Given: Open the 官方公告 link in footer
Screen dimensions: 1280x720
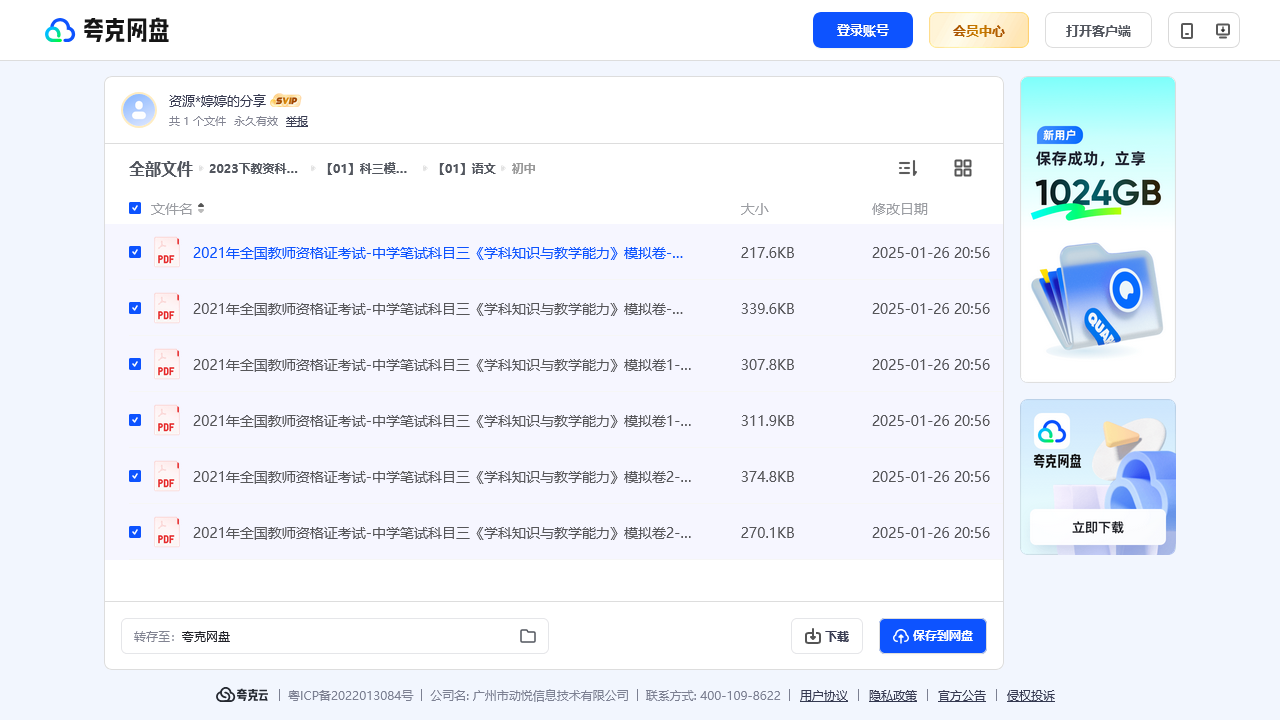Looking at the screenshot, I should 962,696.
